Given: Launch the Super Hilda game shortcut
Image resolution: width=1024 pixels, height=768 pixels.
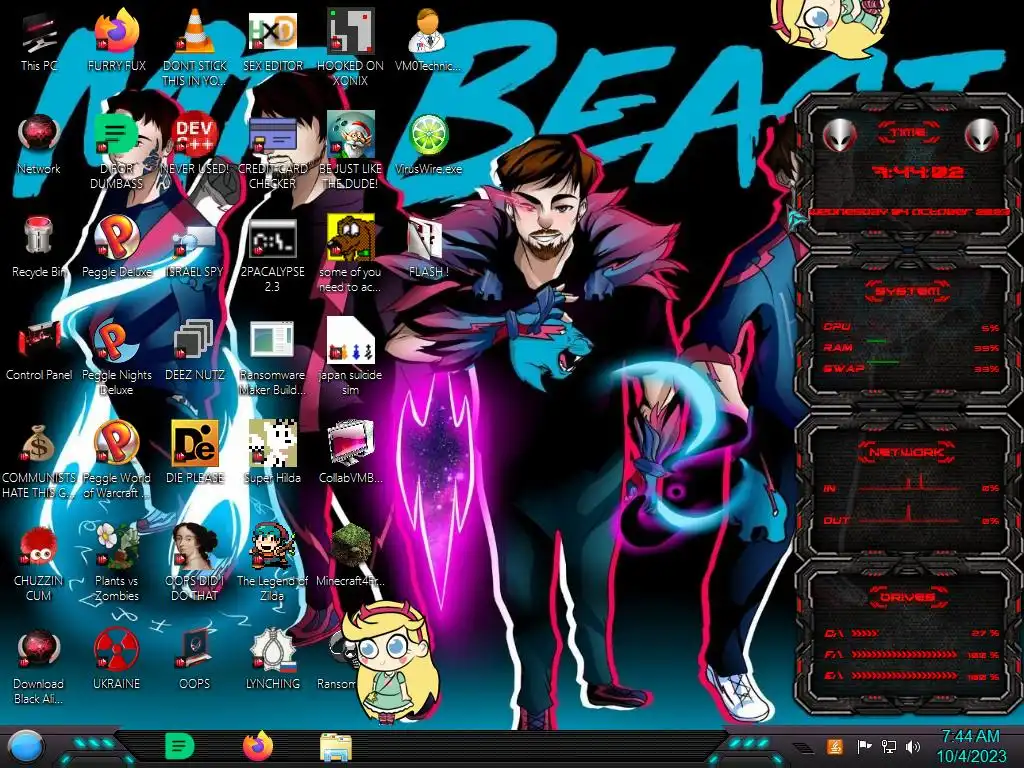Looking at the screenshot, I should pos(272,452).
